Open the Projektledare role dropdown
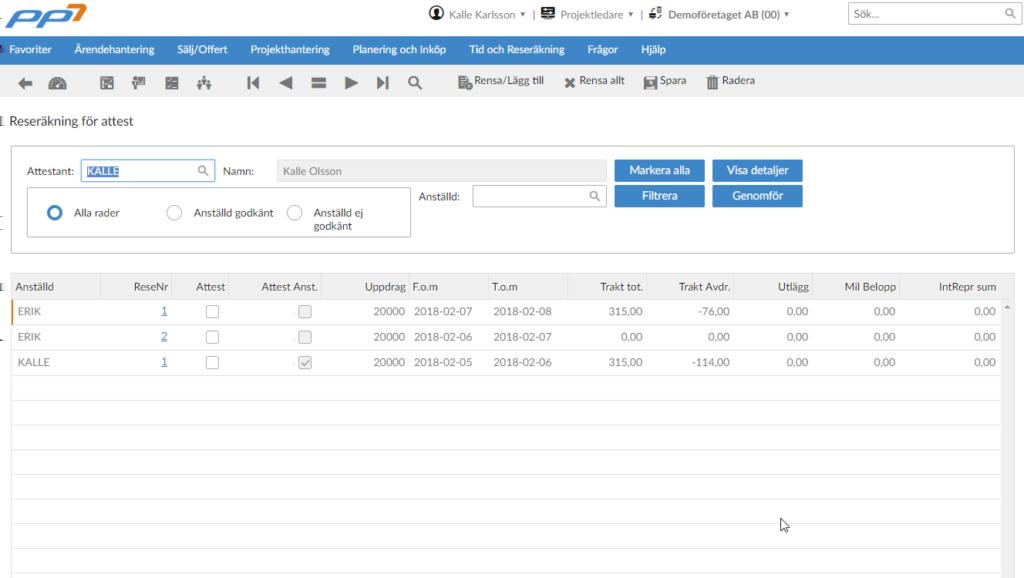The image size is (1024, 578). click(587, 14)
